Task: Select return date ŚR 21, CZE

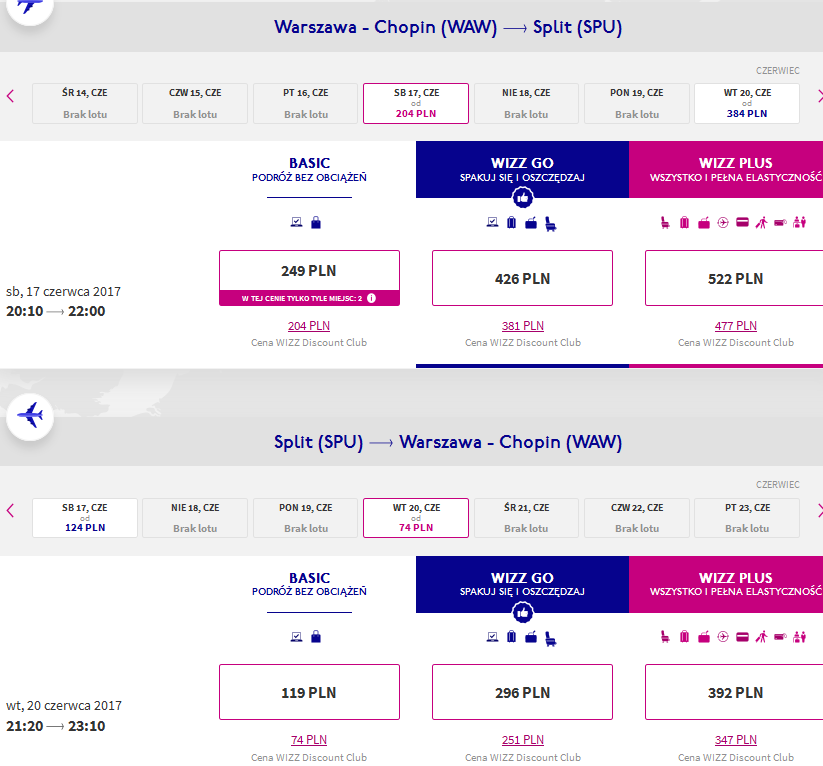Action: pyautogui.click(x=526, y=518)
